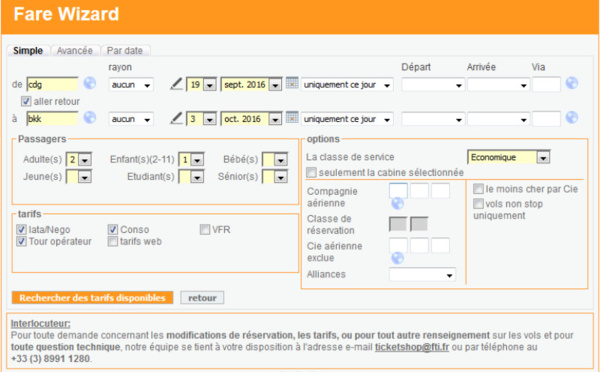The height and width of the screenshot is (372, 600).
Task: Open Sénior(s) count dropdown
Action: [274, 177]
